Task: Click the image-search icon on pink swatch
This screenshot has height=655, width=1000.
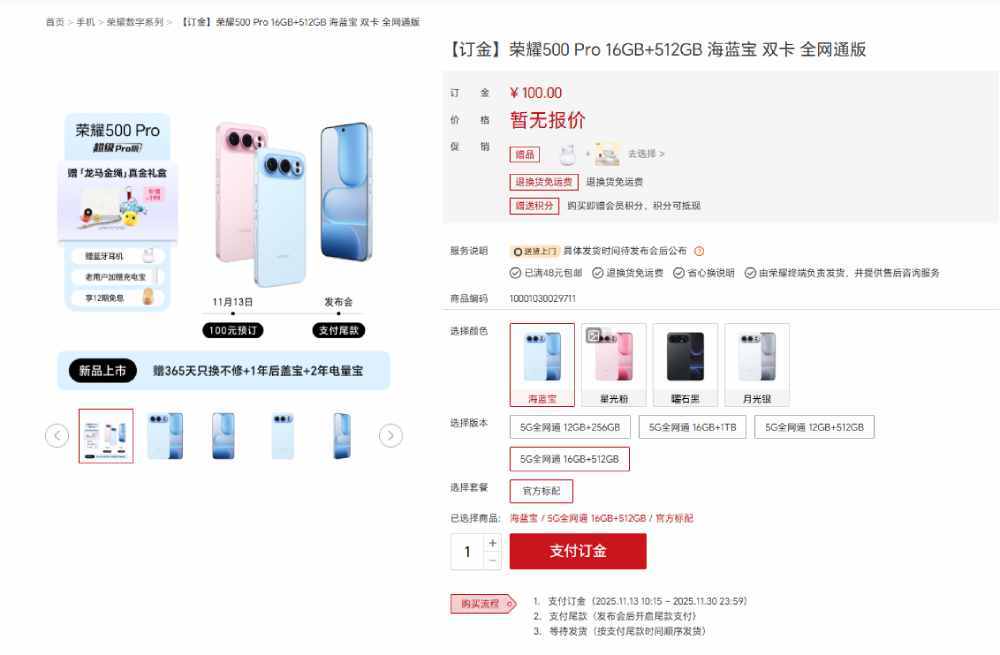Action: point(594,335)
